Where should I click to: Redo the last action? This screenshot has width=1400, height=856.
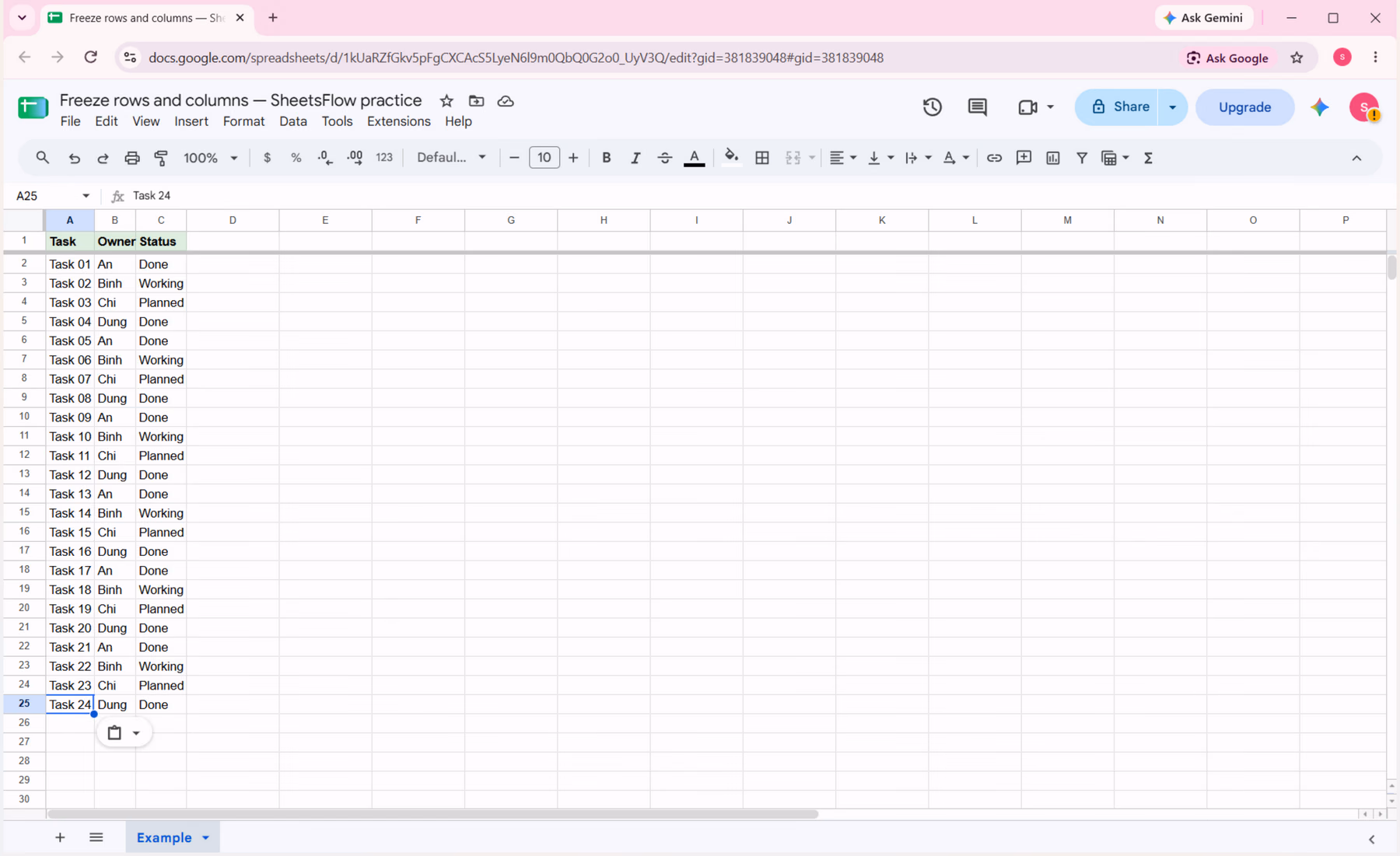point(103,158)
